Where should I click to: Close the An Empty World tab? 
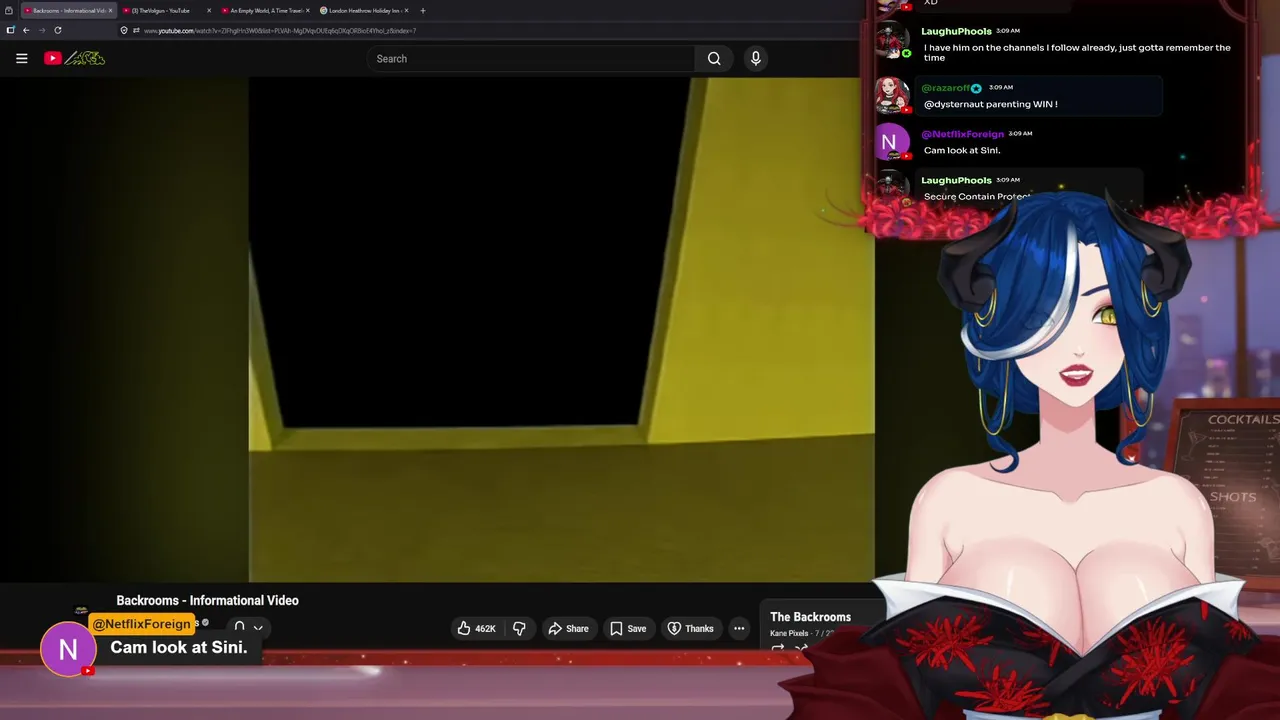pos(307,10)
